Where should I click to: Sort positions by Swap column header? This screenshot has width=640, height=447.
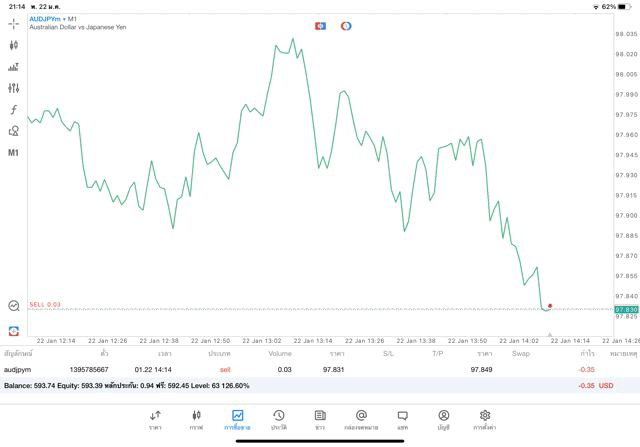coord(521,353)
